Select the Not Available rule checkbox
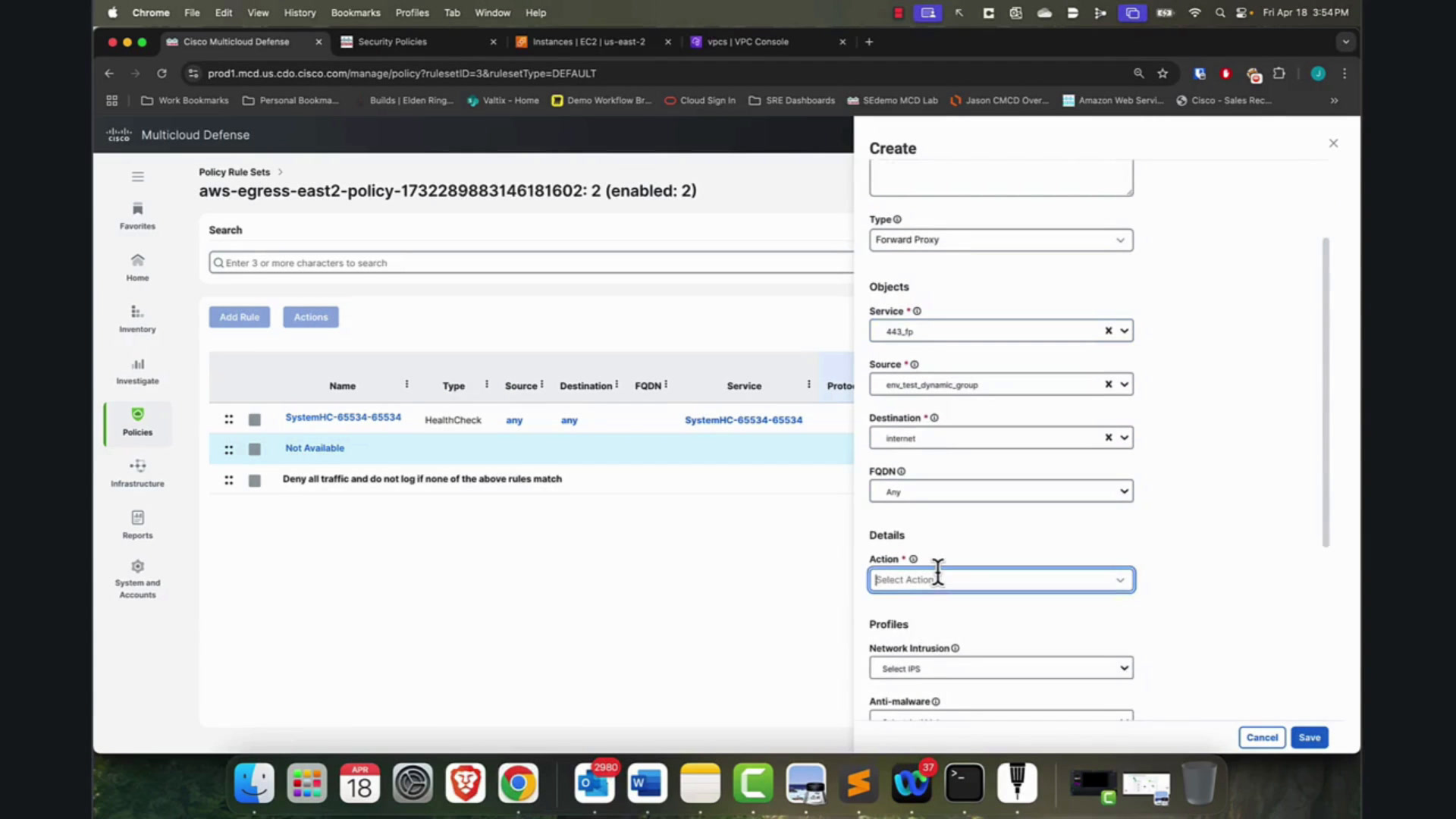 click(255, 450)
